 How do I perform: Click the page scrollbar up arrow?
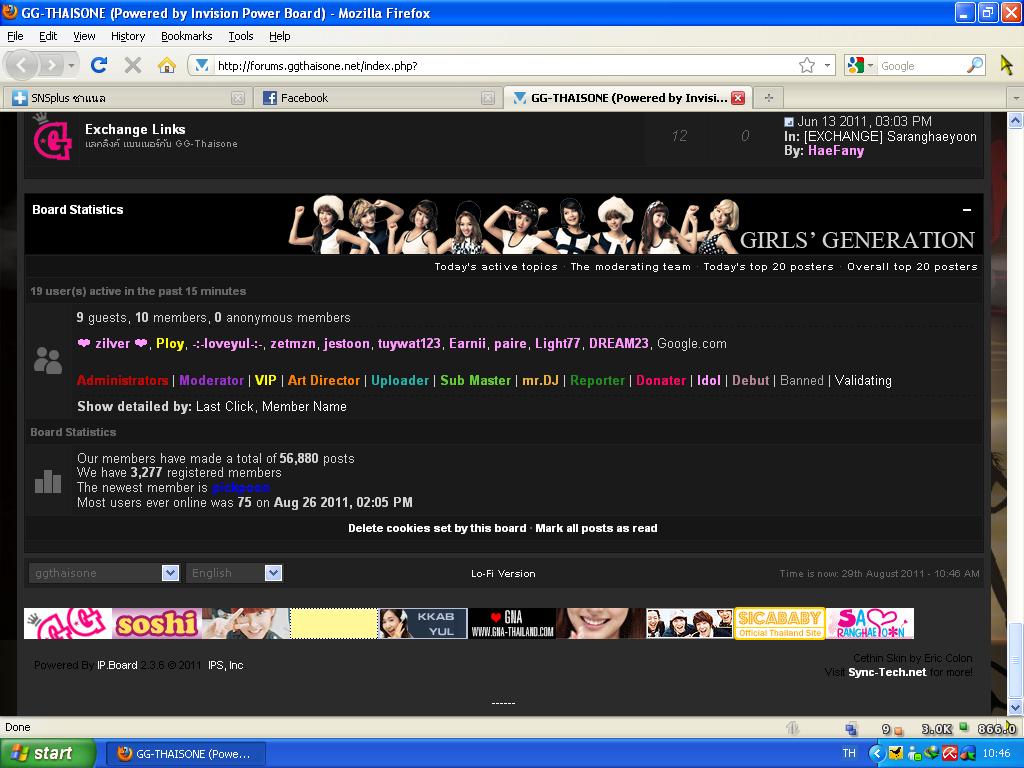pyautogui.click(x=1015, y=120)
